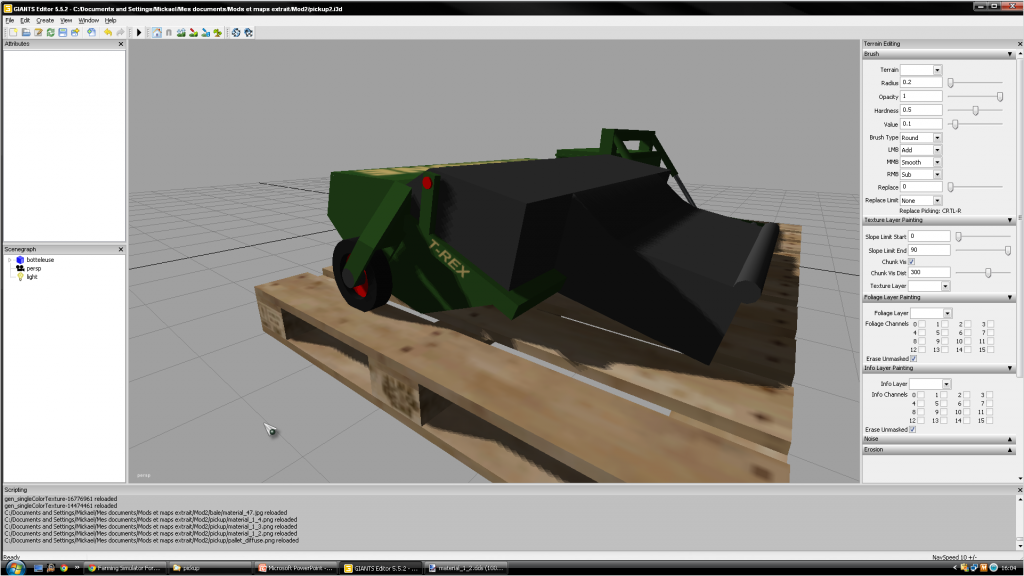Enable Foliage Channel 0 checkbox

pyautogui.click(x=922, y=324)
